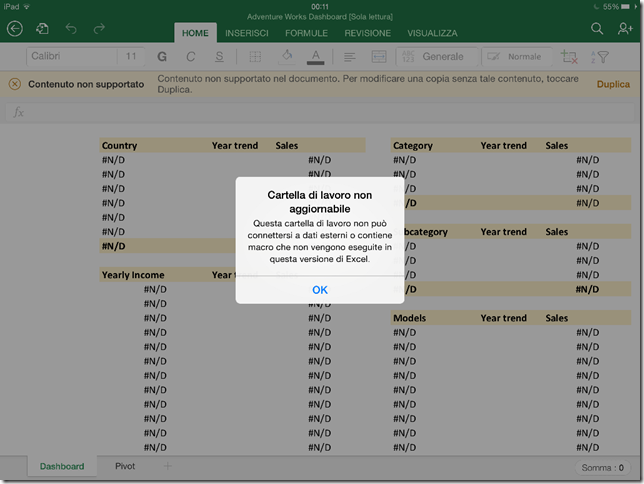Select the Dashboard sheet tab
This screenshot has width=644, height=484.
pos(62,466)
